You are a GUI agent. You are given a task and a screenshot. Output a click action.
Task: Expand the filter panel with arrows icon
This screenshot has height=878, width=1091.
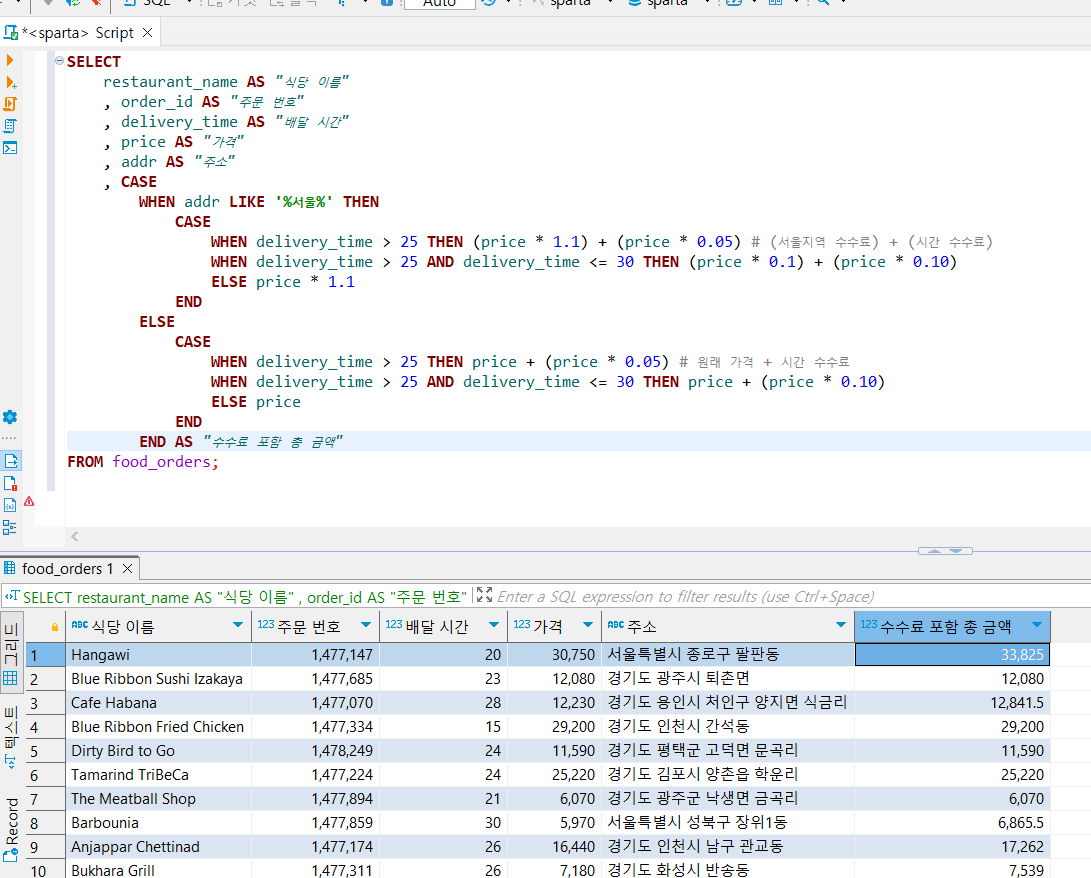pos(484,595)
